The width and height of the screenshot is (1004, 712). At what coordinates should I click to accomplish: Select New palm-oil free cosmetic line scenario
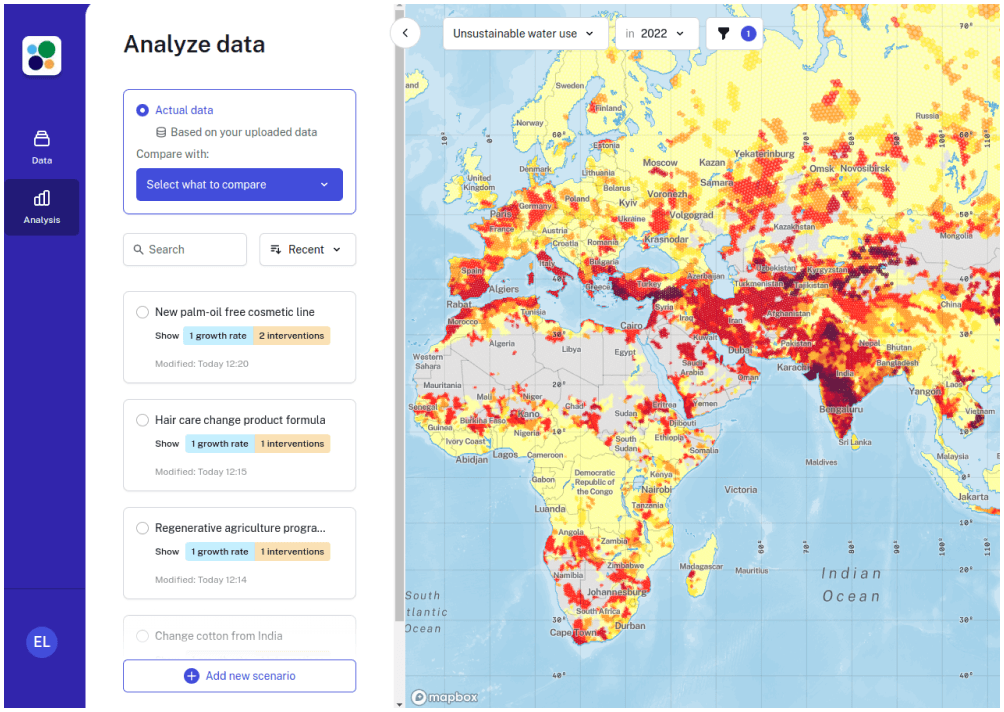143,312
